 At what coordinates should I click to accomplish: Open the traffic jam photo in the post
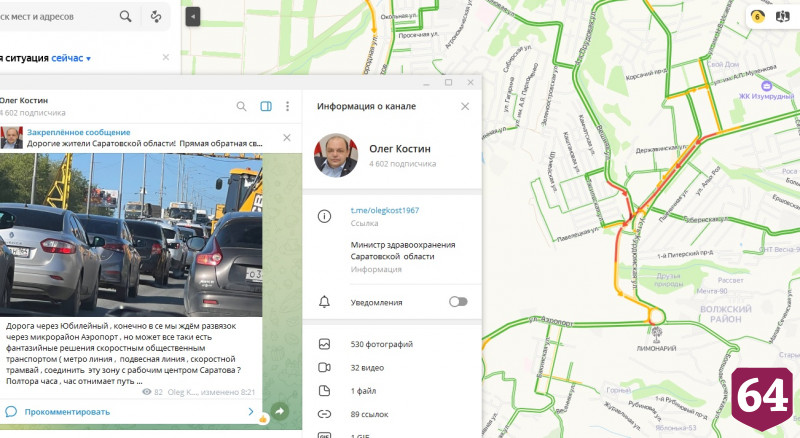point(131,235)
